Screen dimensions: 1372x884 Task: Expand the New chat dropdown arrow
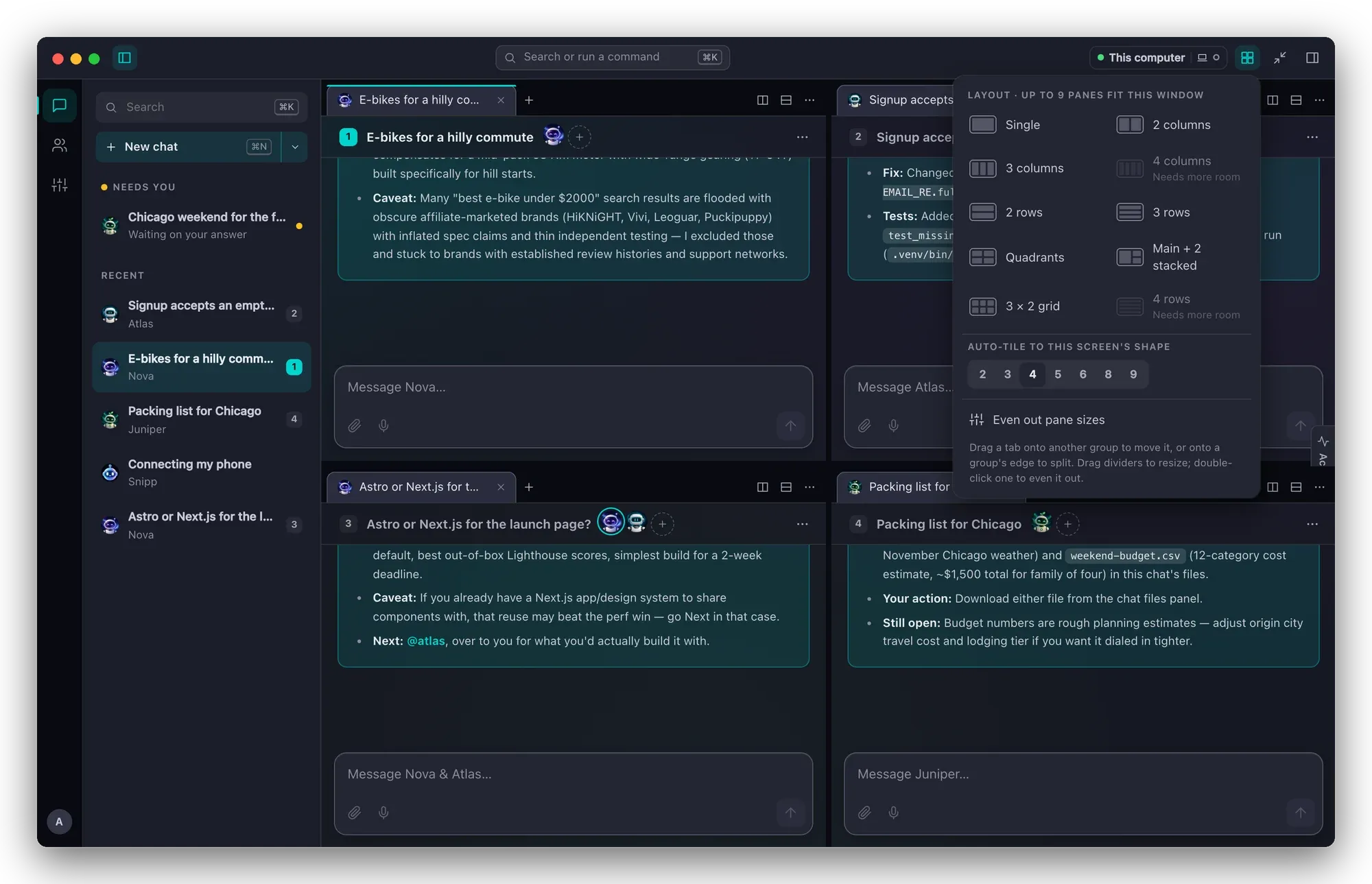point(295,147)
